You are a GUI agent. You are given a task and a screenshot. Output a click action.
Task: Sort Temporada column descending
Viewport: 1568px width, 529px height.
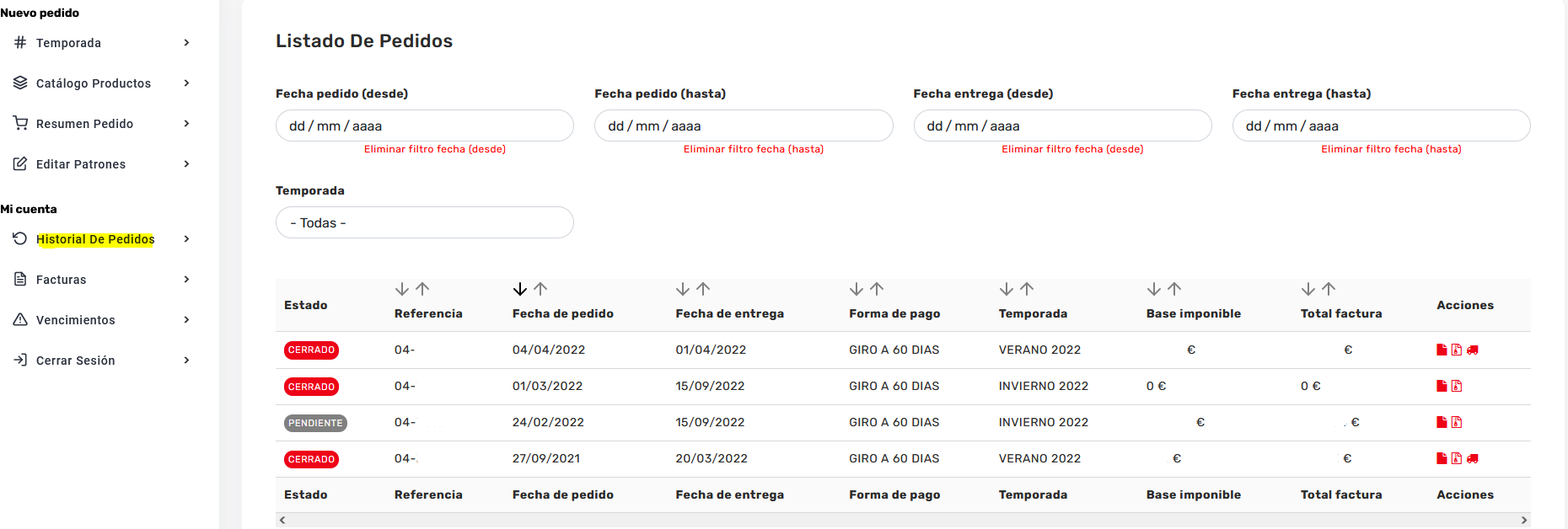click(x=1006, y=289)
